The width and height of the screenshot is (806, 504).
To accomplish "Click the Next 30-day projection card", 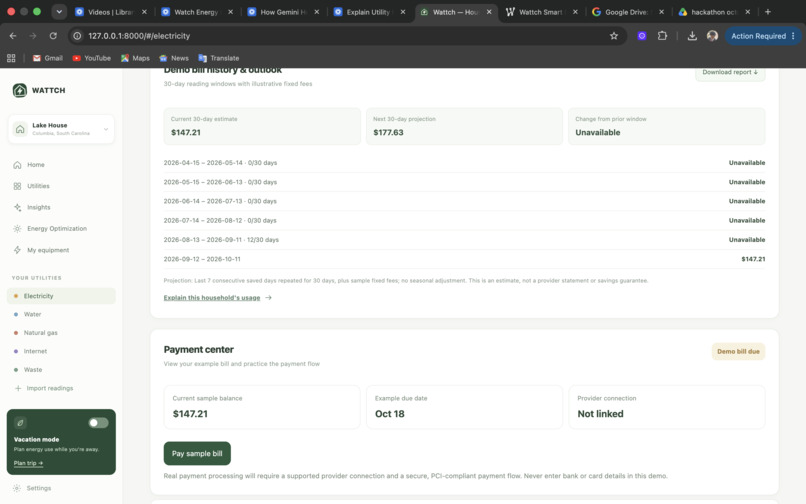I will click(x=464, y=127).
